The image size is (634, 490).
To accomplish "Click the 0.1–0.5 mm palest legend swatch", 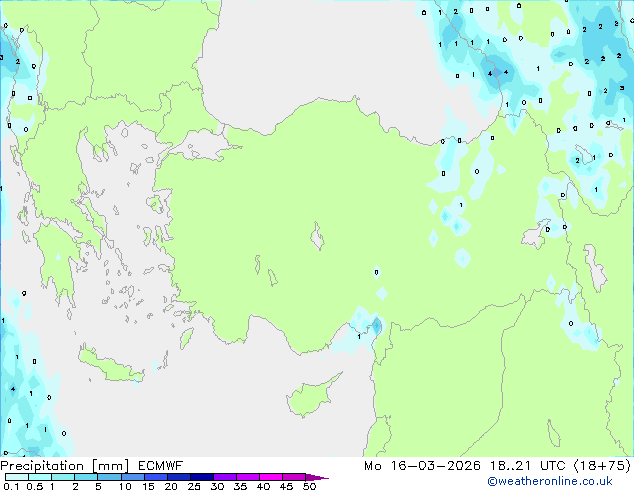I will point(17,477).
